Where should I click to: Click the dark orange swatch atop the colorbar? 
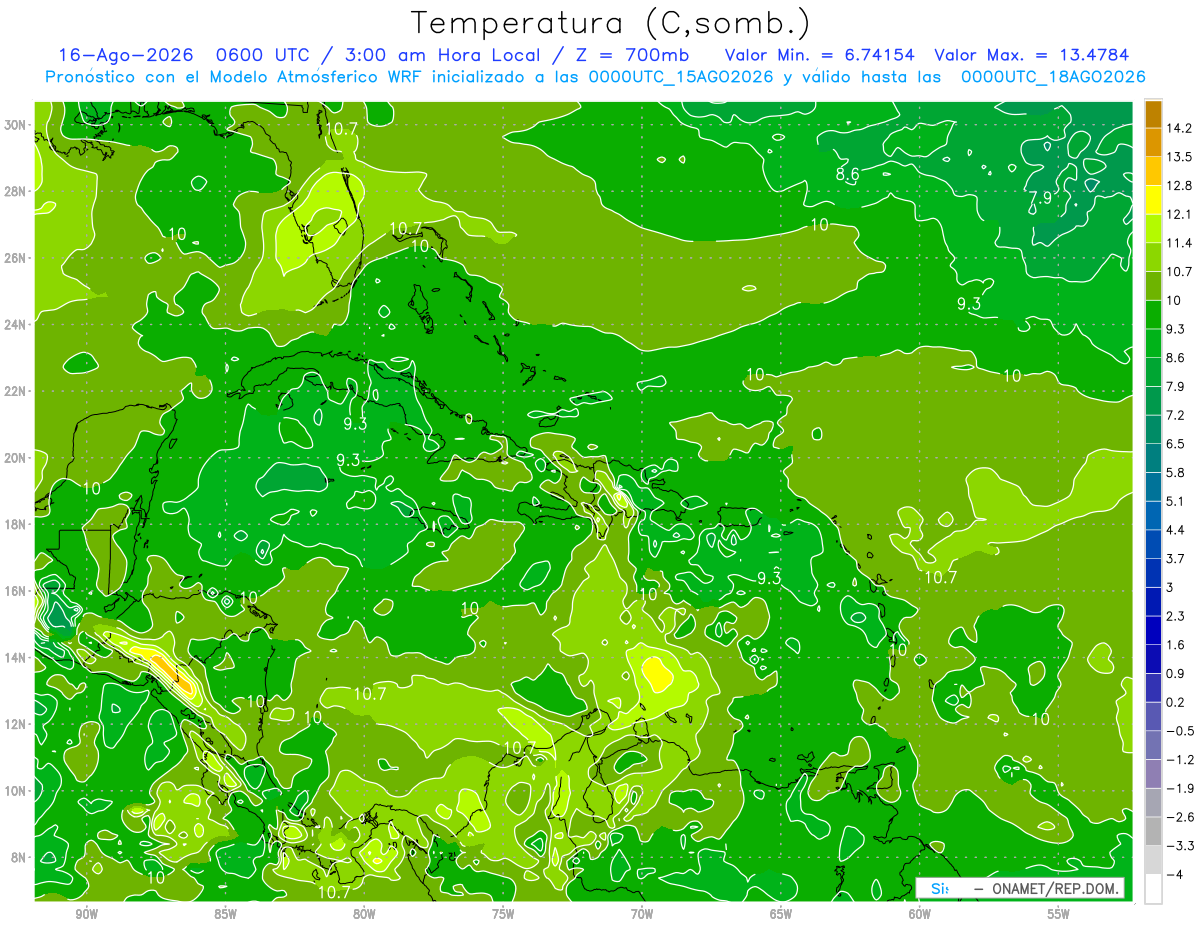point(1153,114)
